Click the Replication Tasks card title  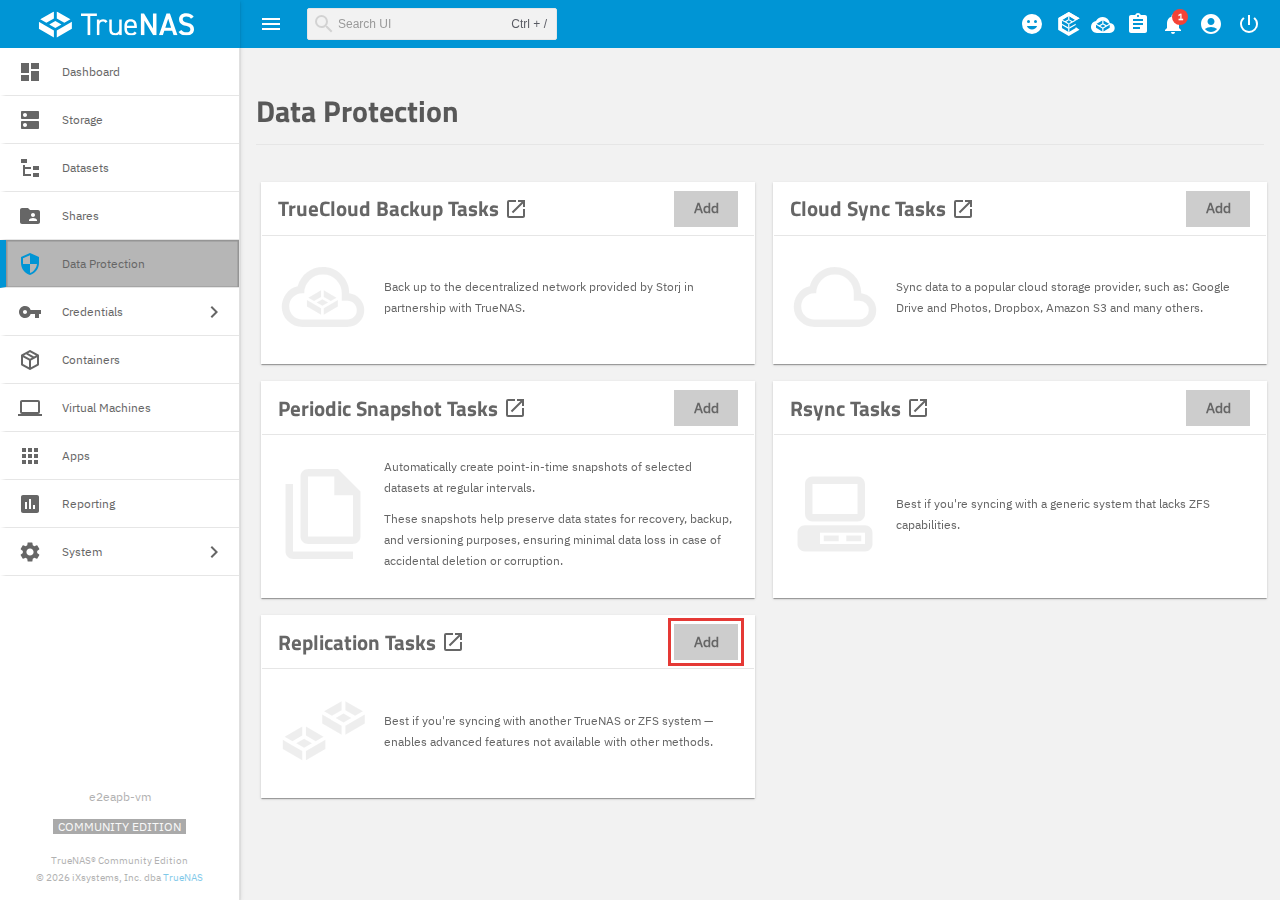click(x=357, y=643)
